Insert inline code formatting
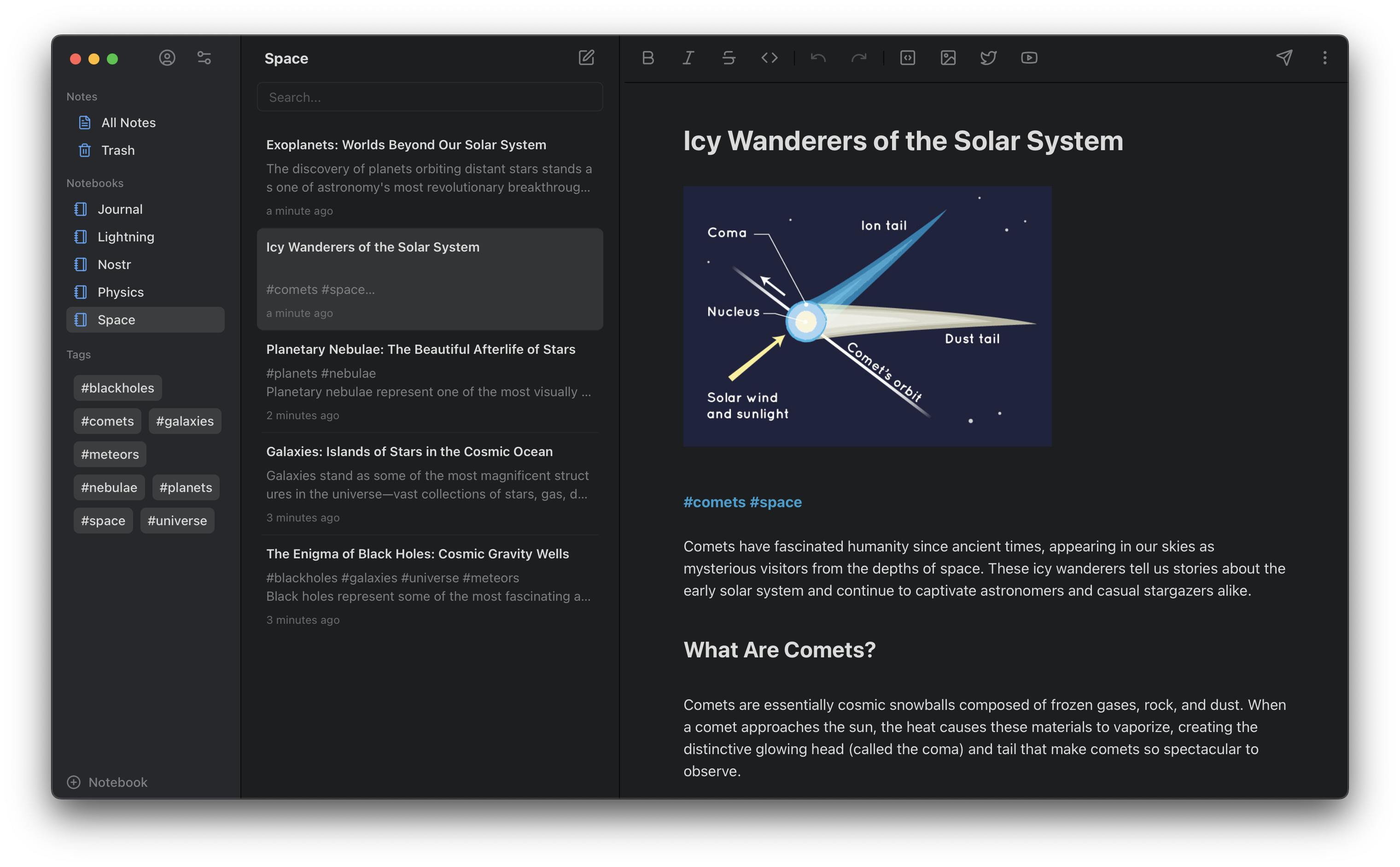The image size is (1400, 867). [x=769, y=57]
